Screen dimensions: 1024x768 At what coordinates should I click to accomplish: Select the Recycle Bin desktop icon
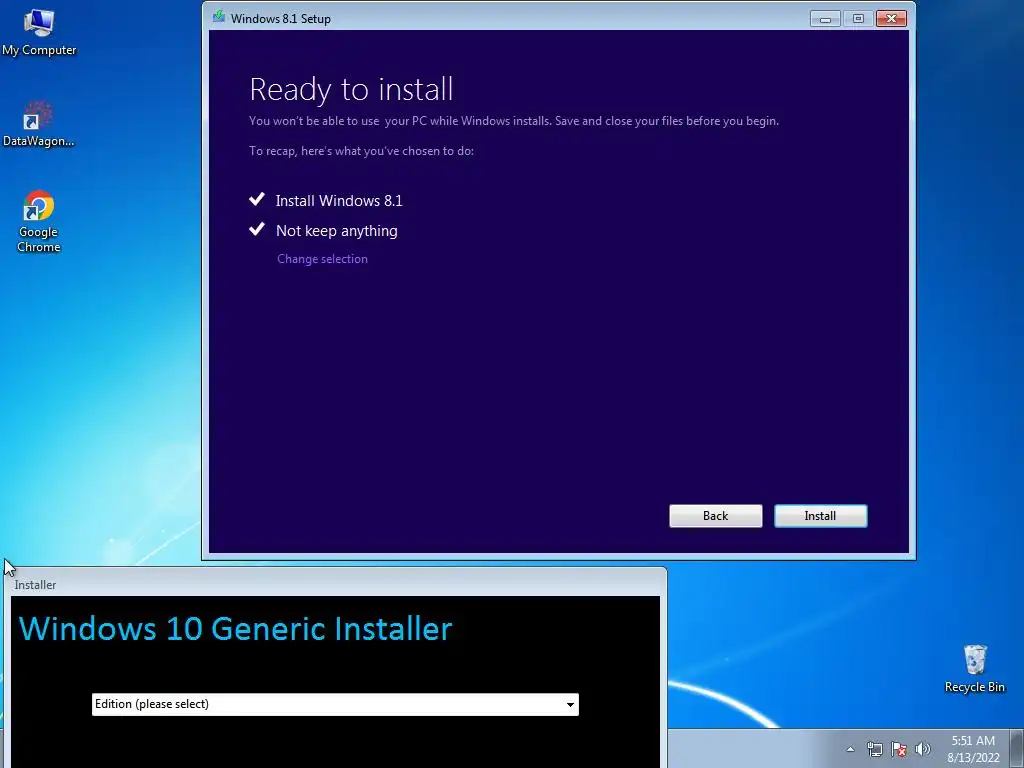point(974,668)
